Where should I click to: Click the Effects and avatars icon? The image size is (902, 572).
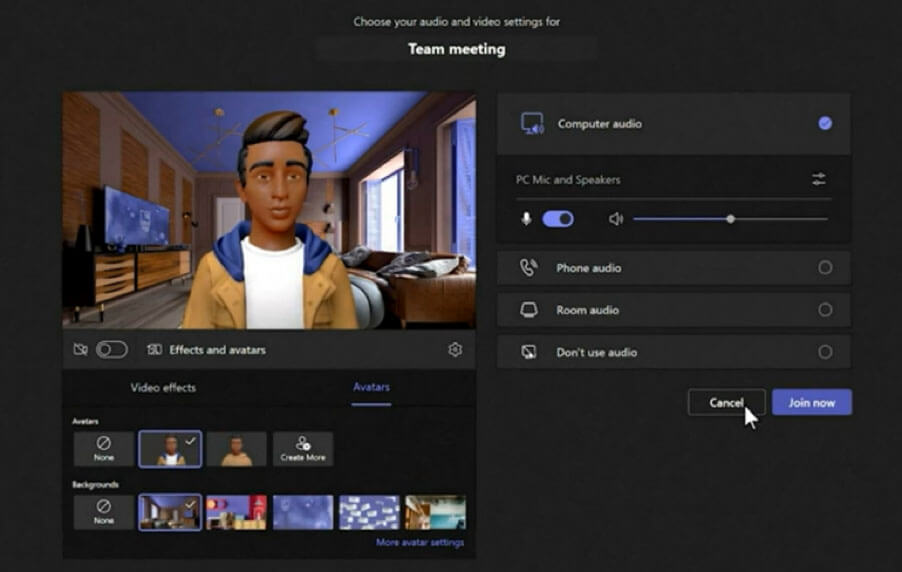[154, 349]
